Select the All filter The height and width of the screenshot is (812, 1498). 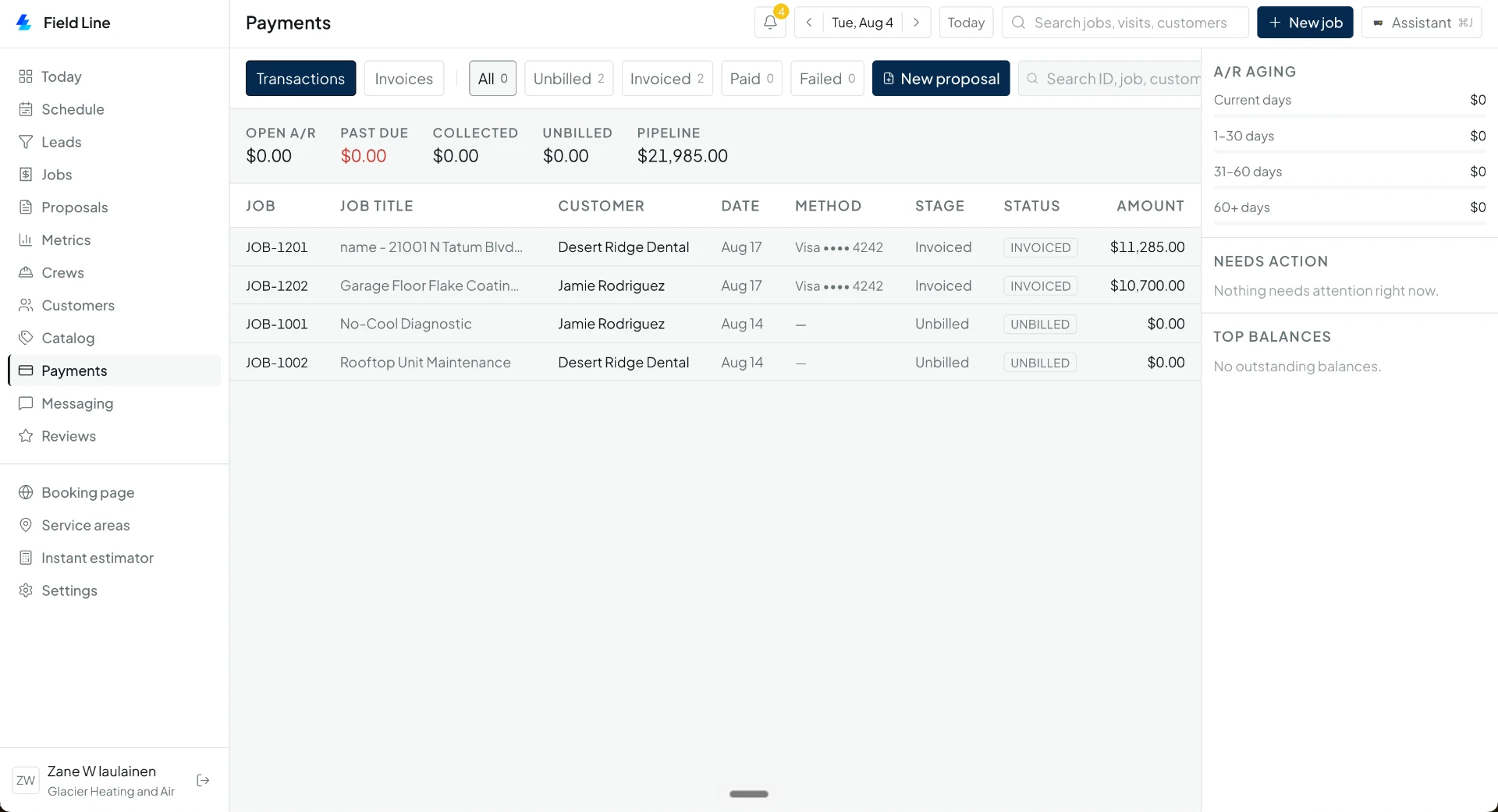click(x=492, y=79)
